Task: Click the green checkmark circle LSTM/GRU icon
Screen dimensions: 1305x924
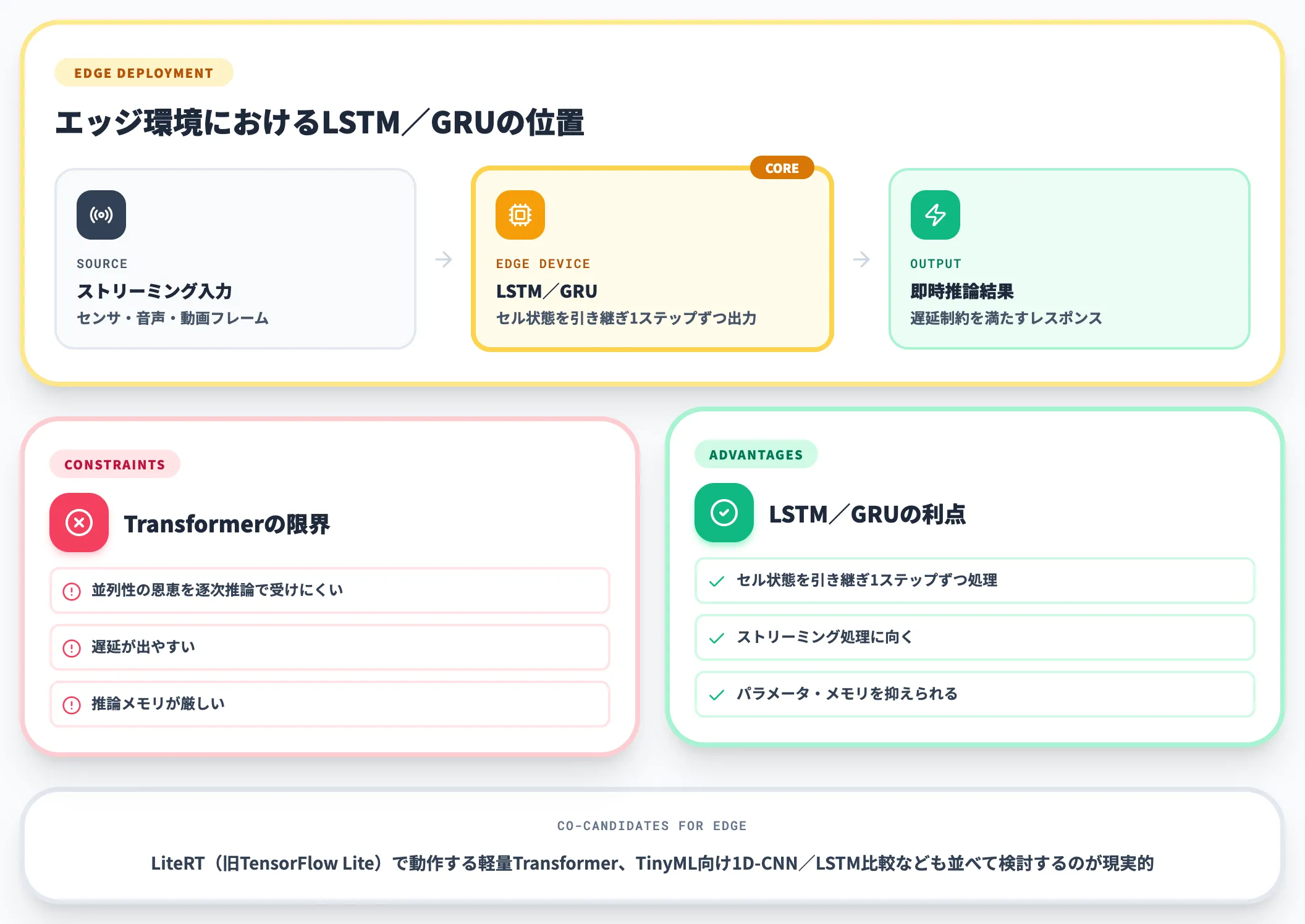Action: (724, 513)
